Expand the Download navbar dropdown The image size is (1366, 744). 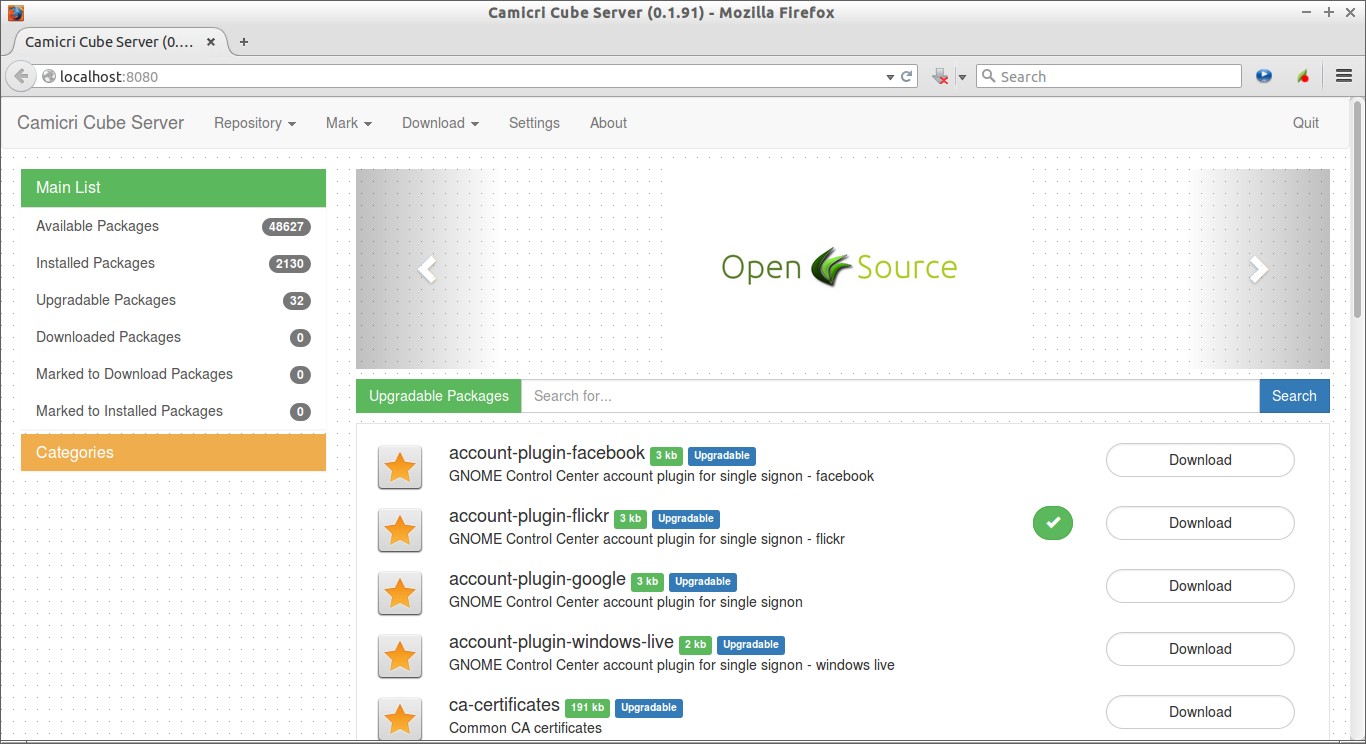point(440,123)
